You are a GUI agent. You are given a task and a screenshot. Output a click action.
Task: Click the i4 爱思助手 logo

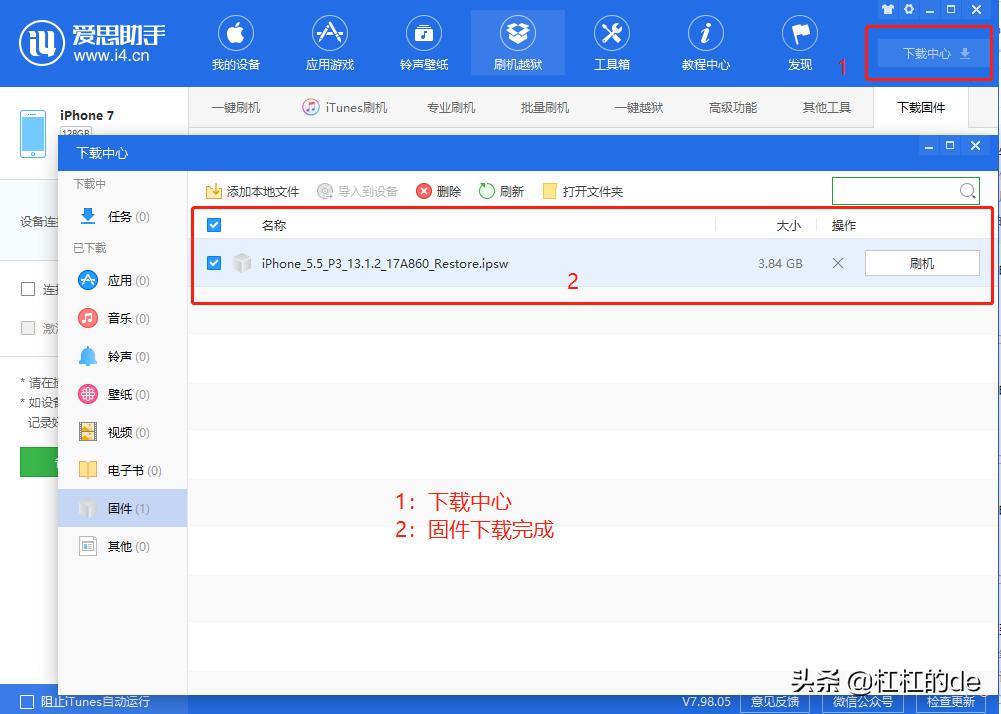(92, 43)
